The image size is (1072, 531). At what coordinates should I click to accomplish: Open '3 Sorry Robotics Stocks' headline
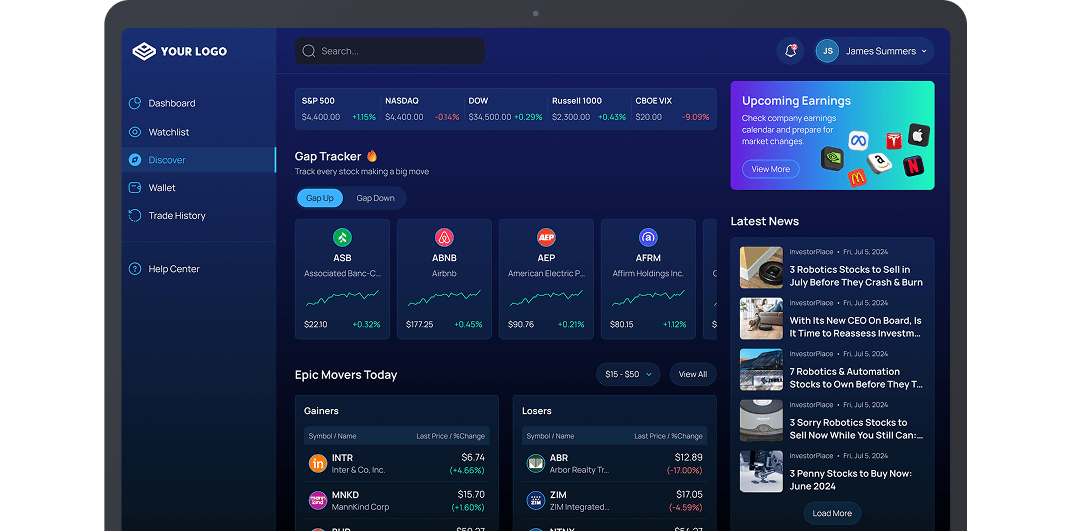pyautogui.click(x=857, y=428)
